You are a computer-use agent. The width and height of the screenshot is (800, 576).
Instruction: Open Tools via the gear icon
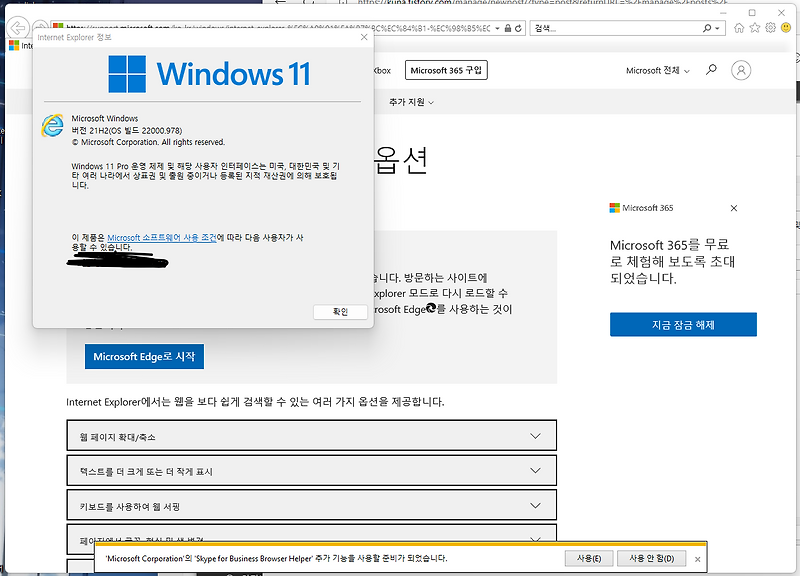point(769,28)
